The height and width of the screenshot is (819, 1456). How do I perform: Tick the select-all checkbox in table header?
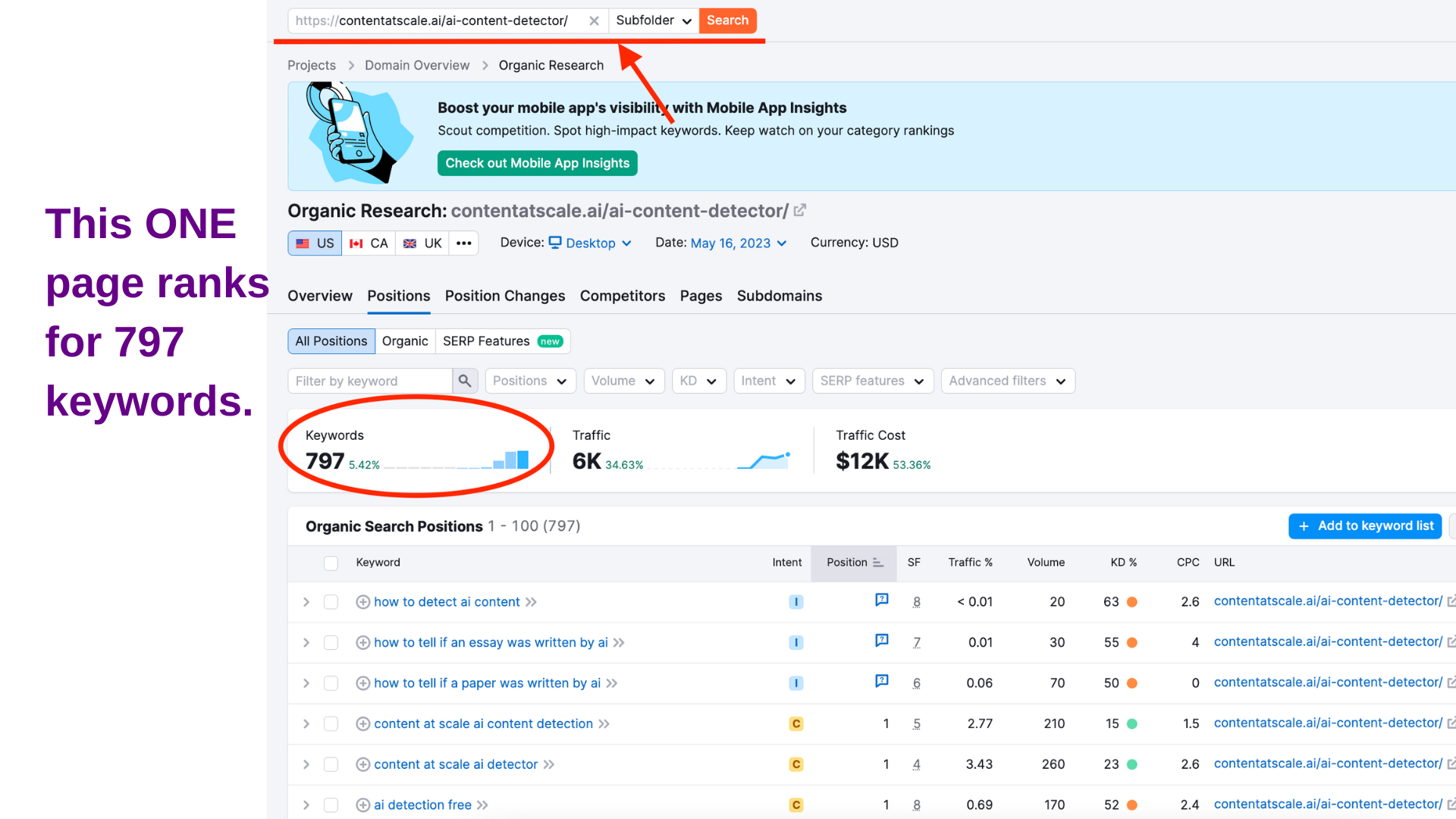click(x=331, y=563)
